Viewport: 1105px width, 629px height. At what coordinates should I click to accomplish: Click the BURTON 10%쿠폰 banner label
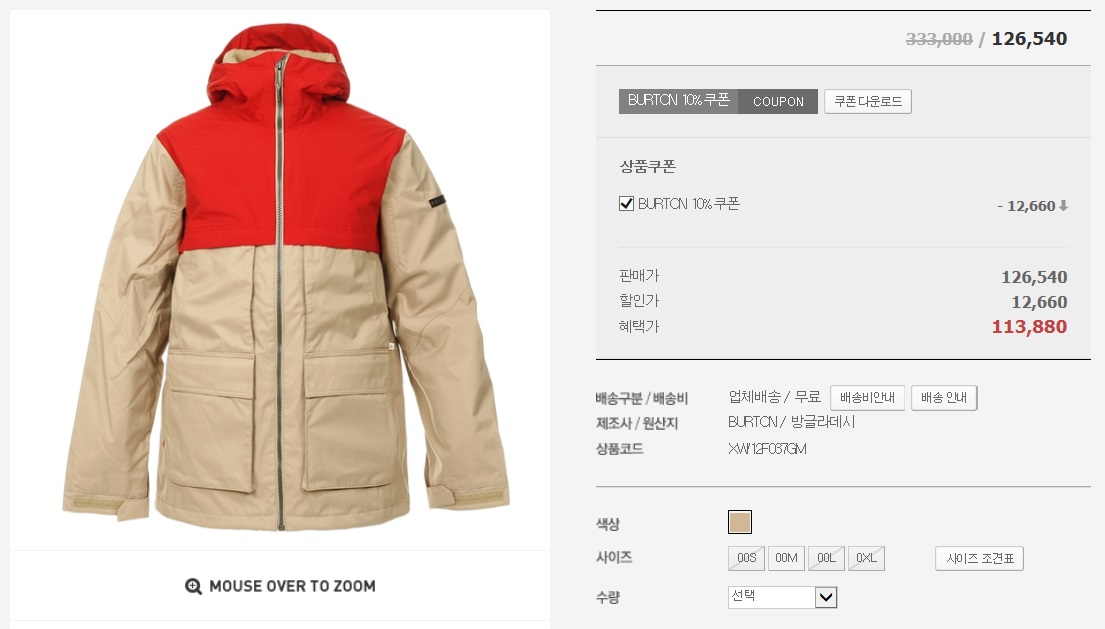pos(679,101)
